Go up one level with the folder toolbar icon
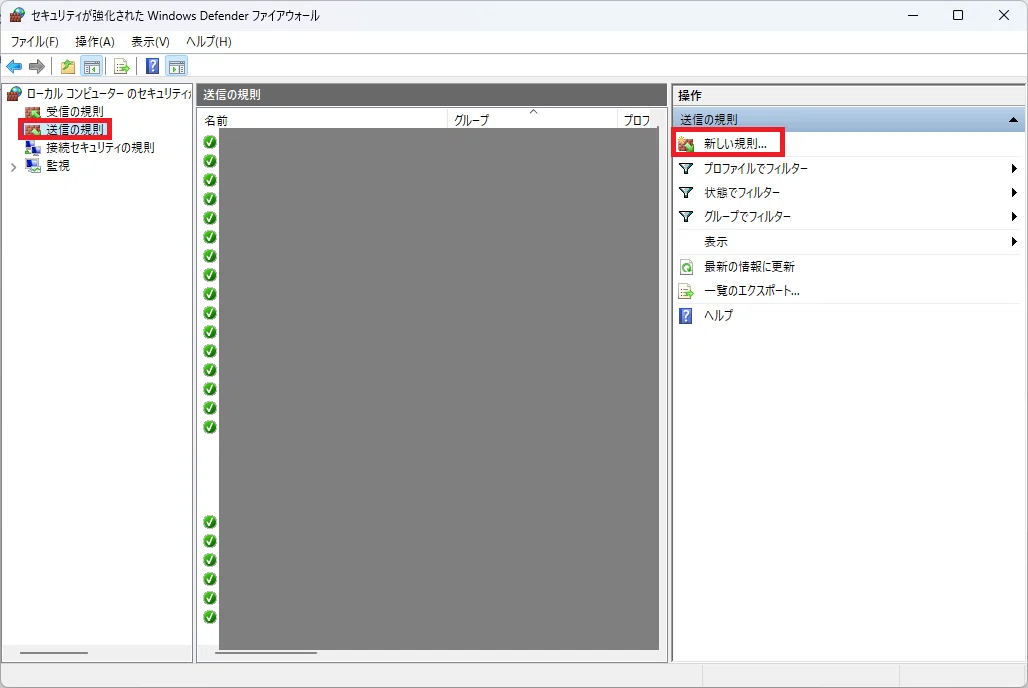The width and height of the screenshot is (1028, 688). (68, 66)
